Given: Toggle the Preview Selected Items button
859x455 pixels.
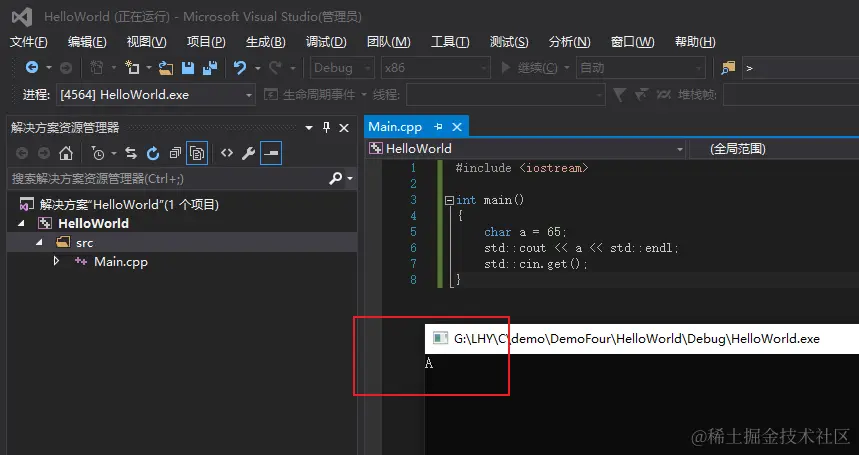Looking at the screenshot, I should coord(271,153).
